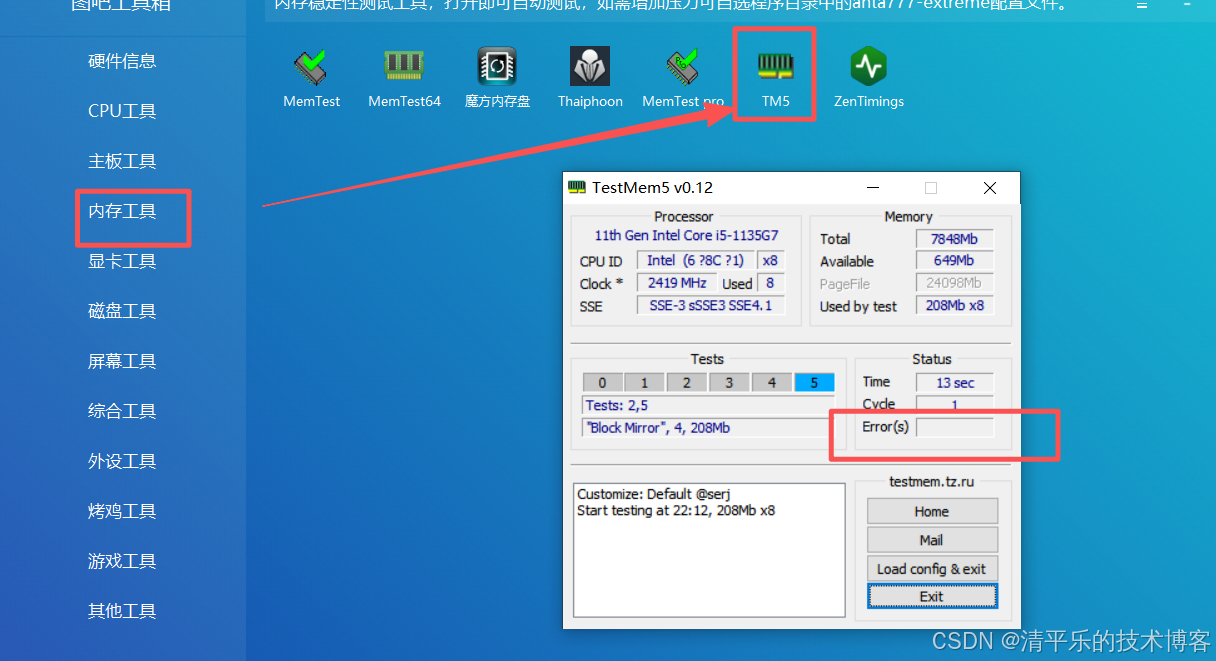Click the TestMem5 title bar icon
Screen dimensions: 1216x661
(577, 187)
